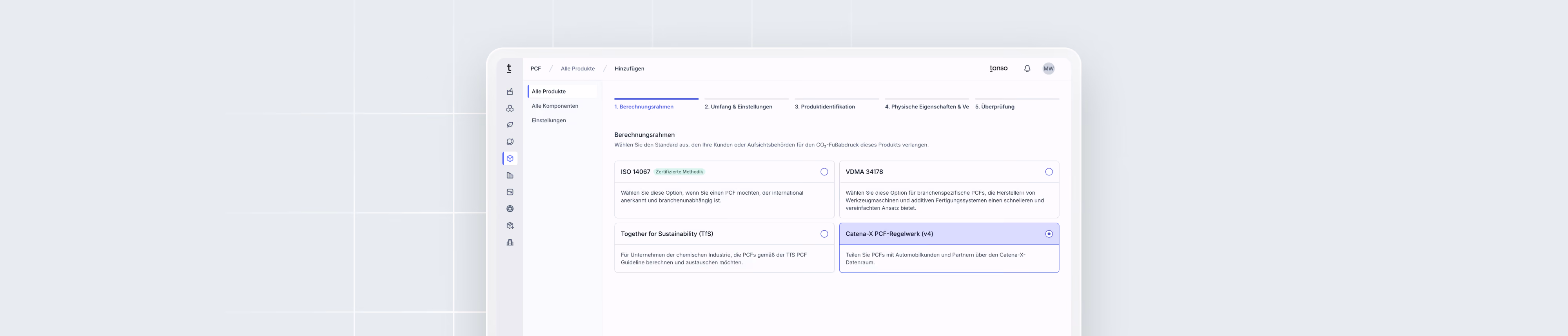The width and height of the screenshot is (1568, 336).
Task: Click the "Wählen Sie den Standard aus" subtitle
Action: 771,145
